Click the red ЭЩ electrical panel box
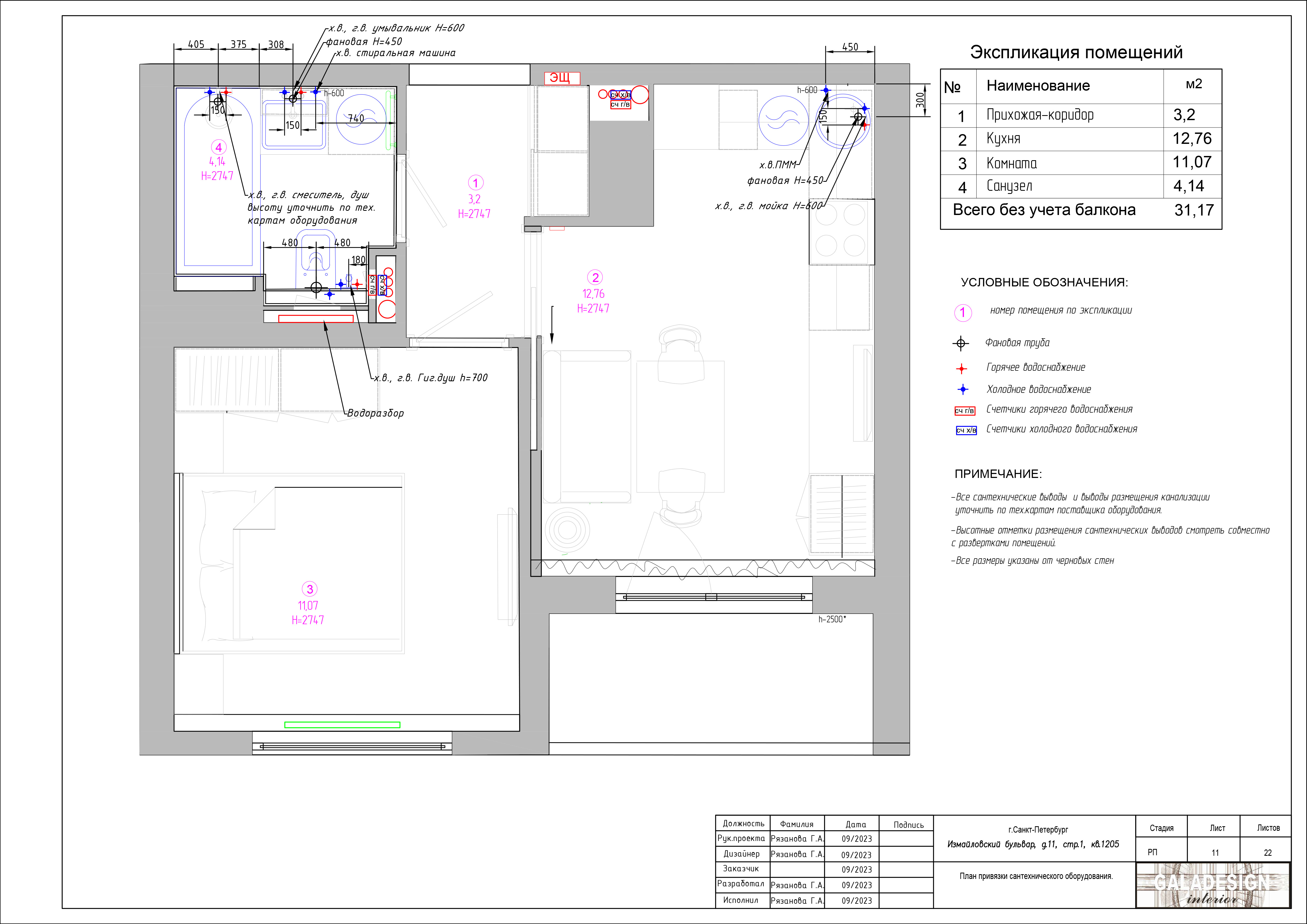1307x924 pixels. [x=562, y=78]
